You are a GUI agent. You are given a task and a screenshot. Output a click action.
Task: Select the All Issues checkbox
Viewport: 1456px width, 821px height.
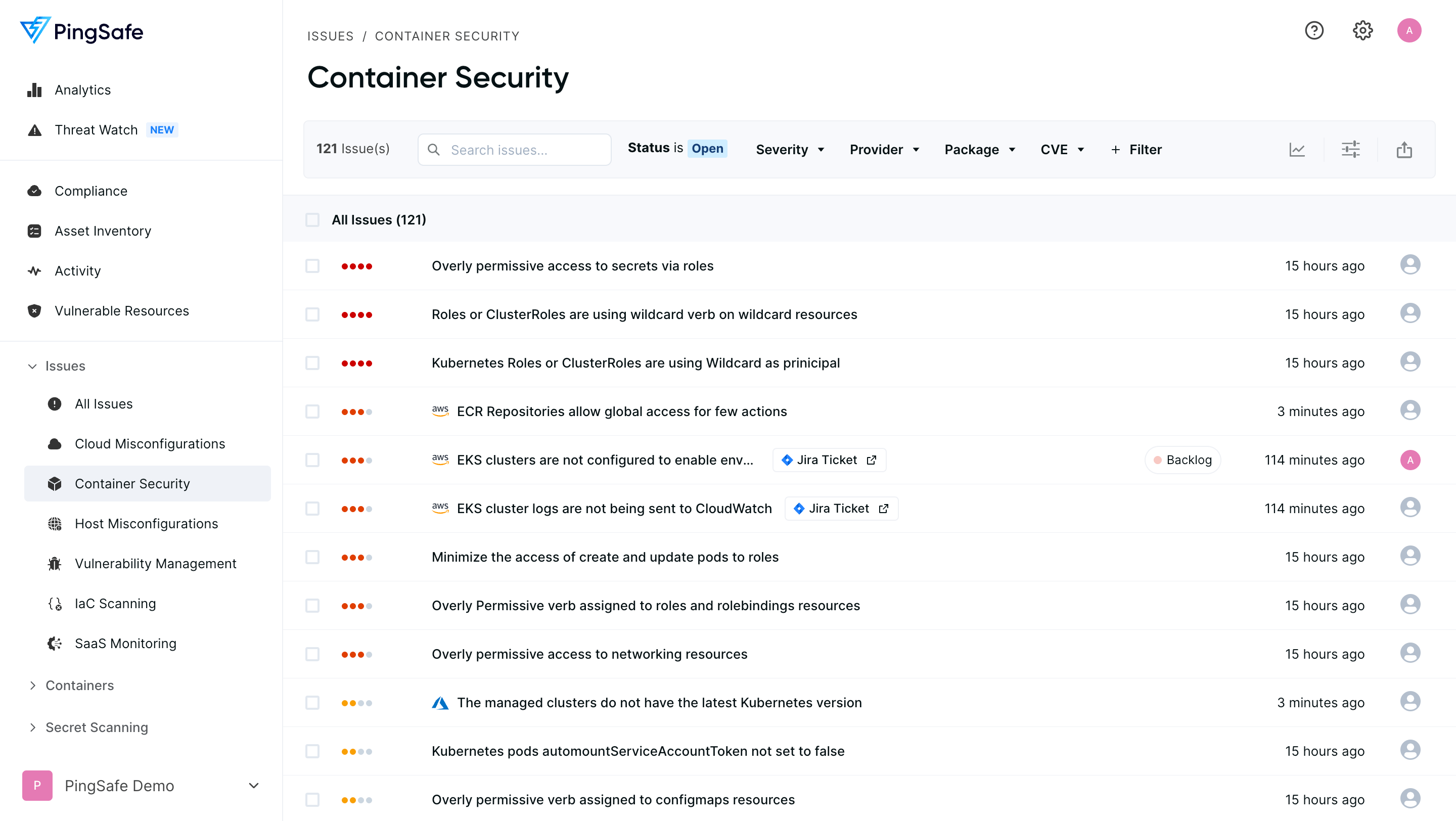click(312, 219)
